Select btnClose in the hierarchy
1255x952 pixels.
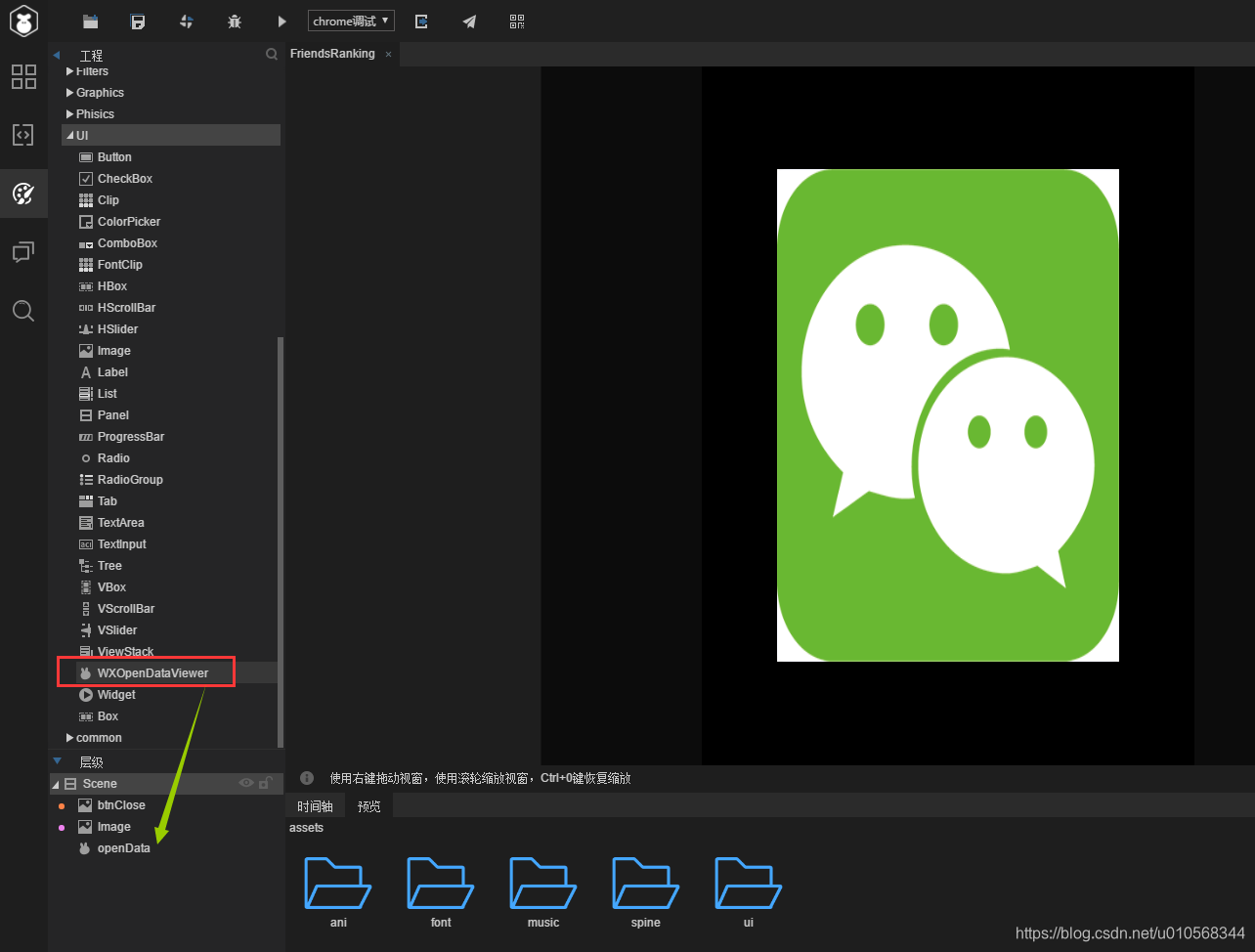pyautogui.click(x=121, y=805)
